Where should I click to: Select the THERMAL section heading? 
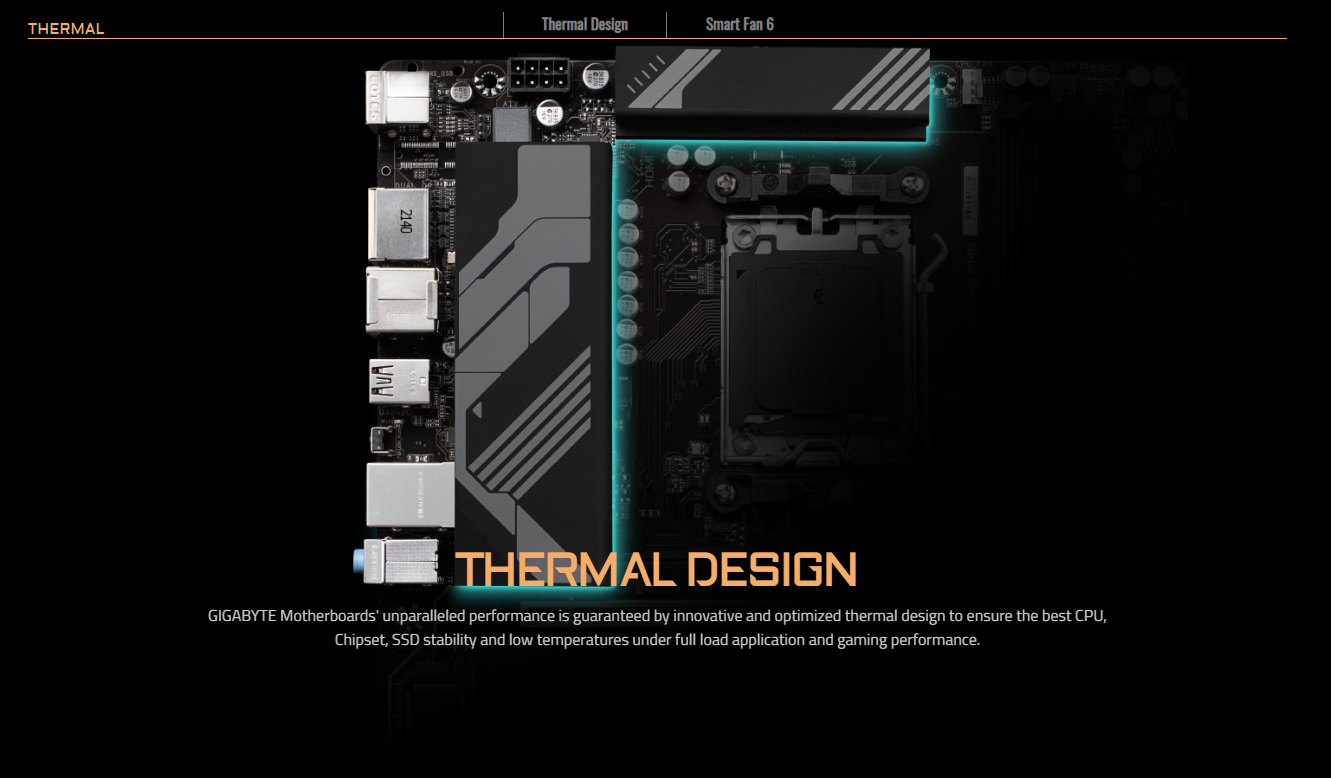(66, 28)
